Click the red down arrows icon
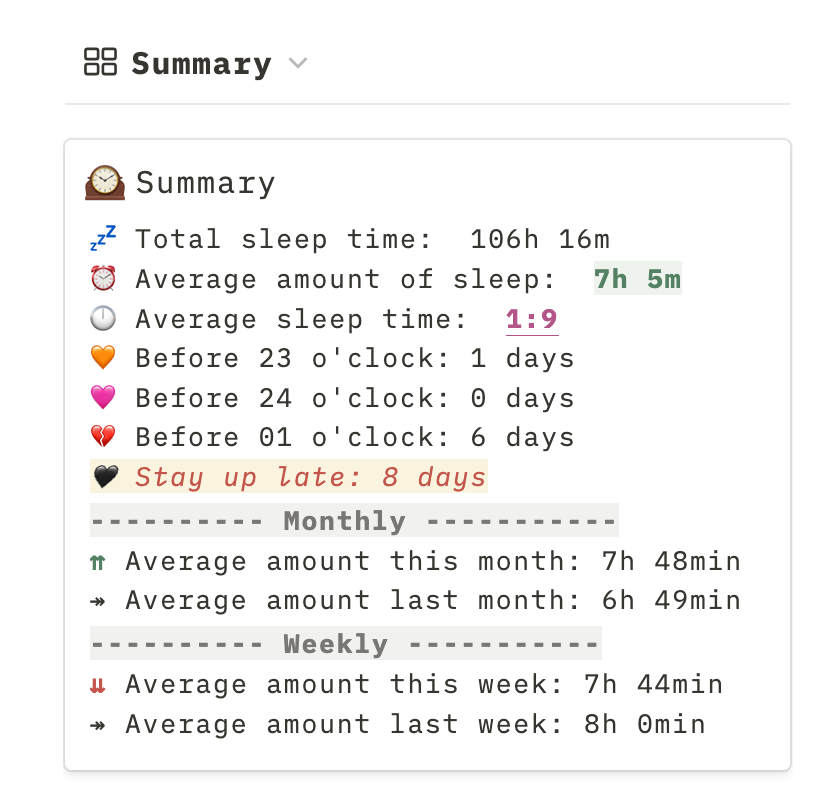This screenshot has width=828, height=800. [x=98, y=685]
